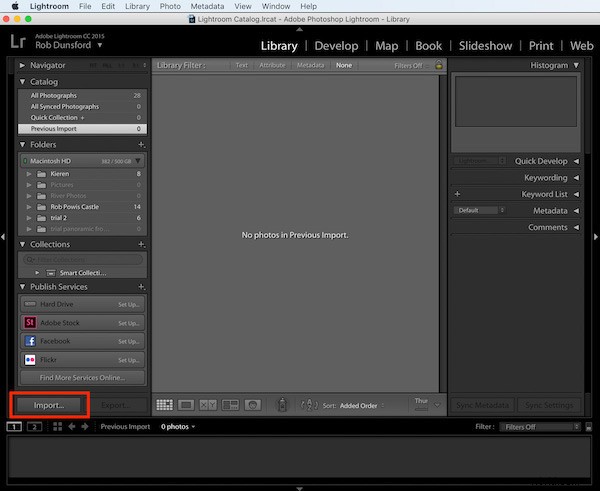This screenshot has height=491, width=600.
Task: Open Compare view (XY) icon
Action: [x=208, y=405]
